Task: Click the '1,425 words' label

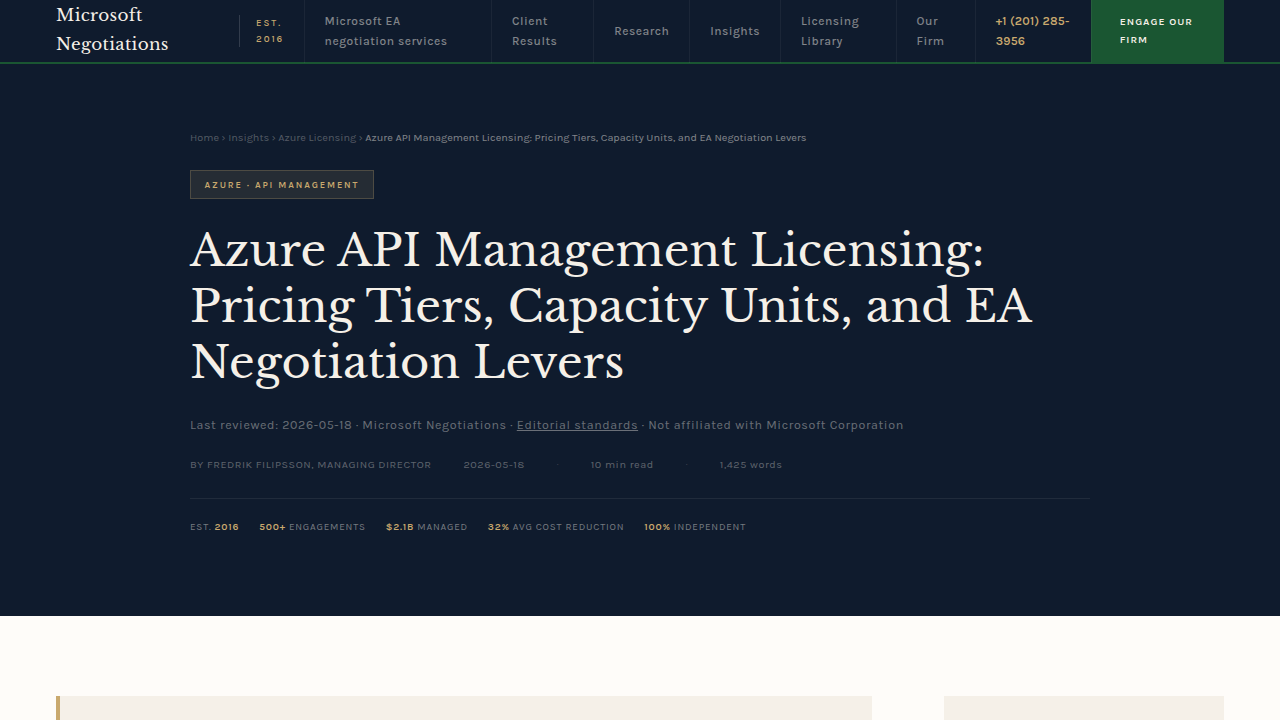Action: (751, 465)
